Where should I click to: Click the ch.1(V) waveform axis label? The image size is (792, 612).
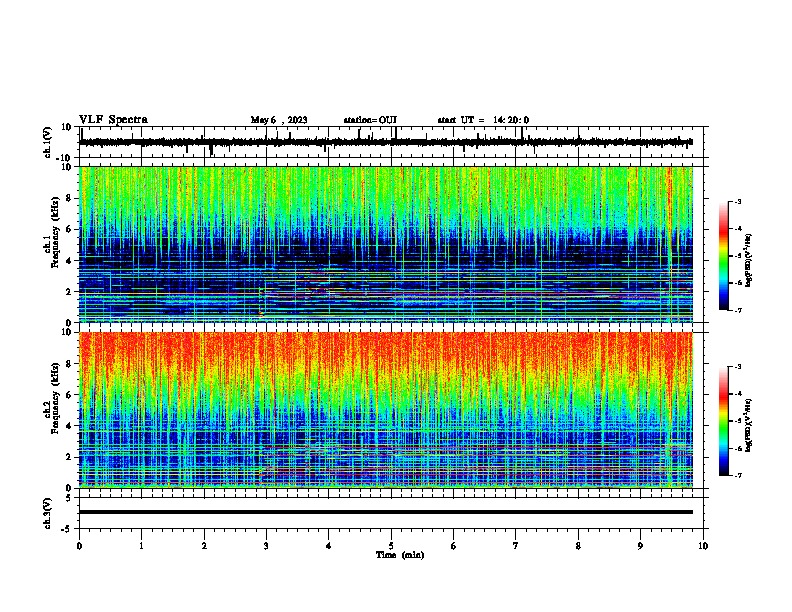pos(48,142)
